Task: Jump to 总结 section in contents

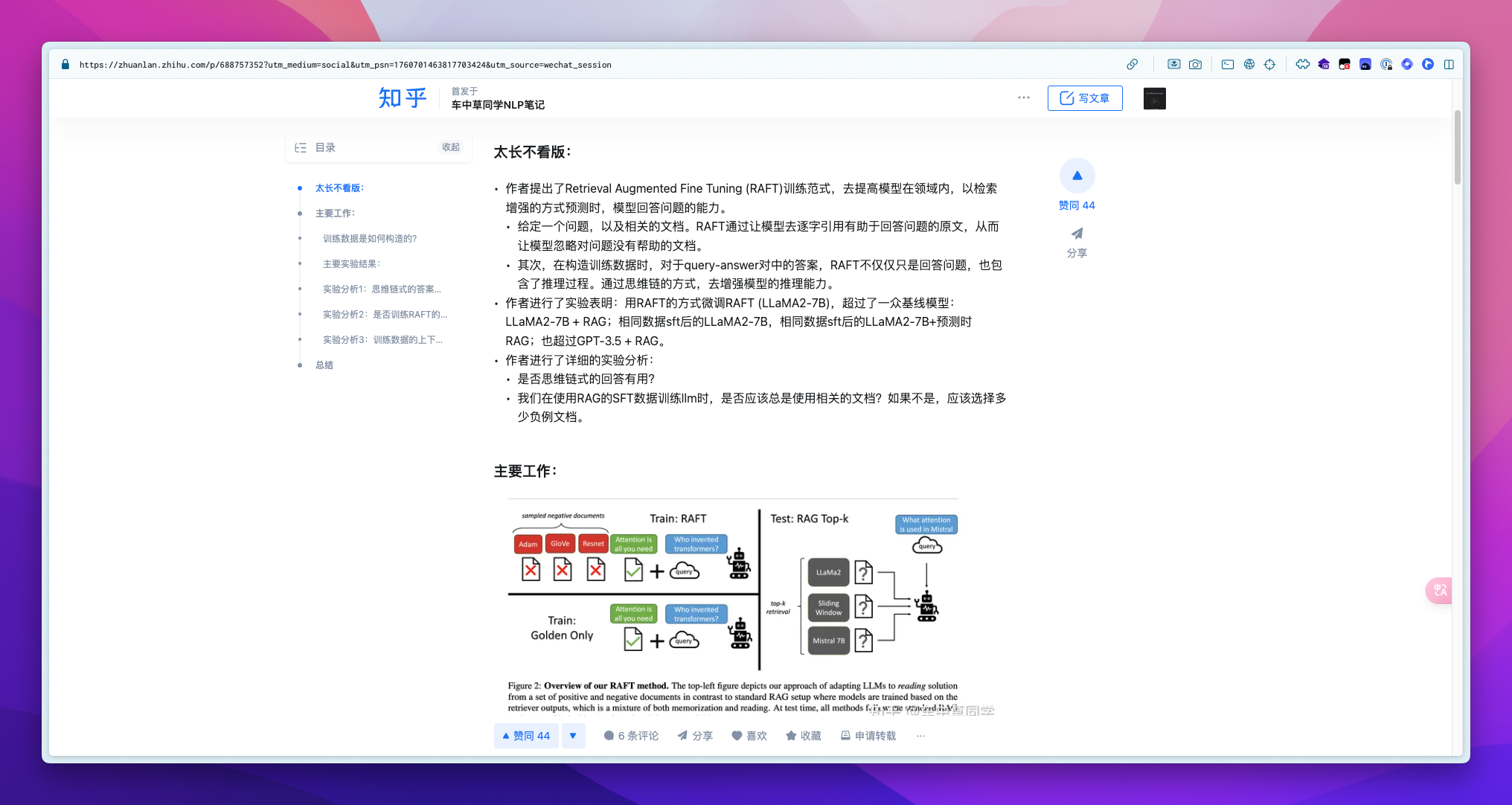Action: (x=324, y=365)
